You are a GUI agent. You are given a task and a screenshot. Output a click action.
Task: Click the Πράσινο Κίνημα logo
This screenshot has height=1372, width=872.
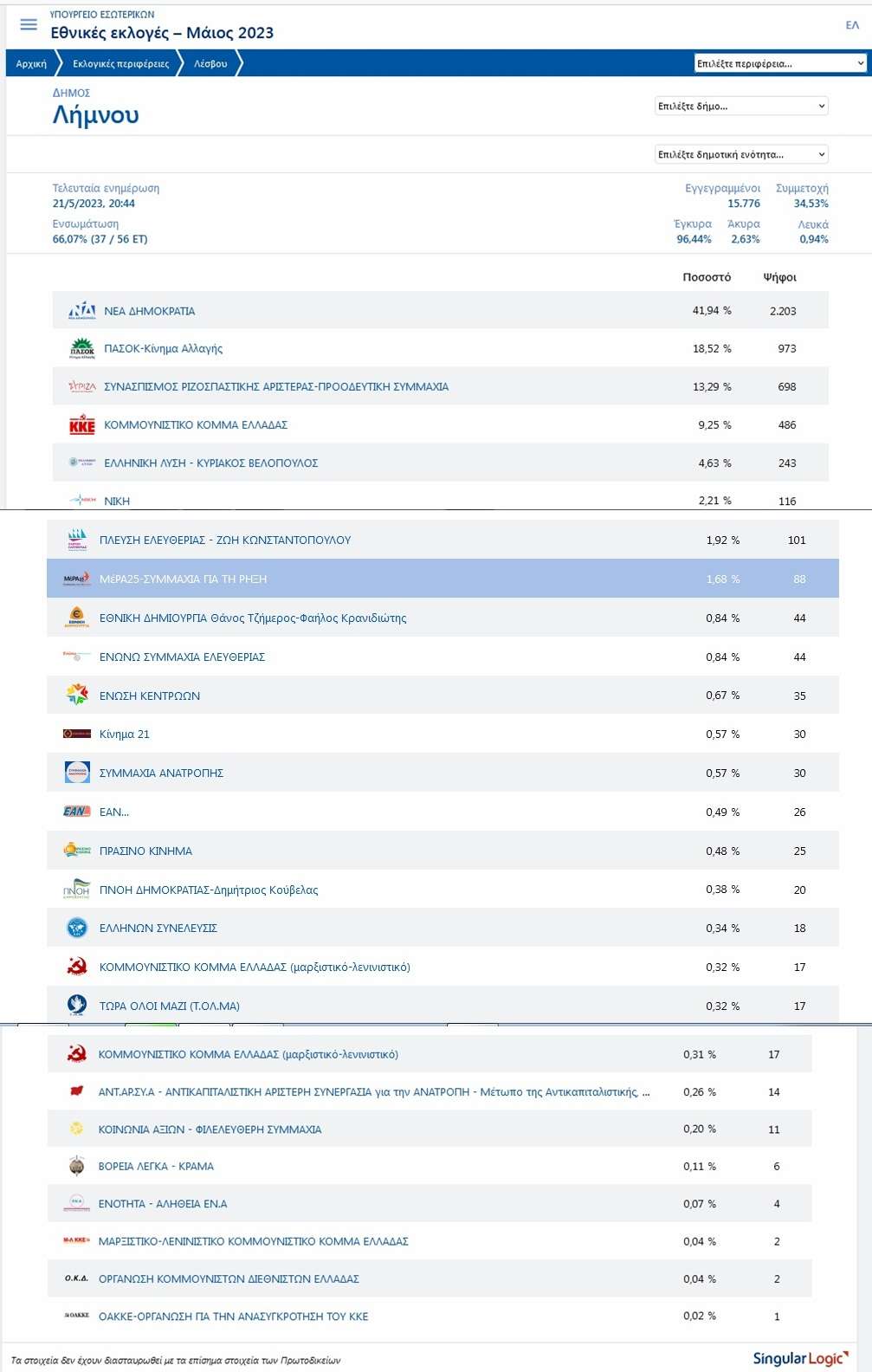[77, 851]
